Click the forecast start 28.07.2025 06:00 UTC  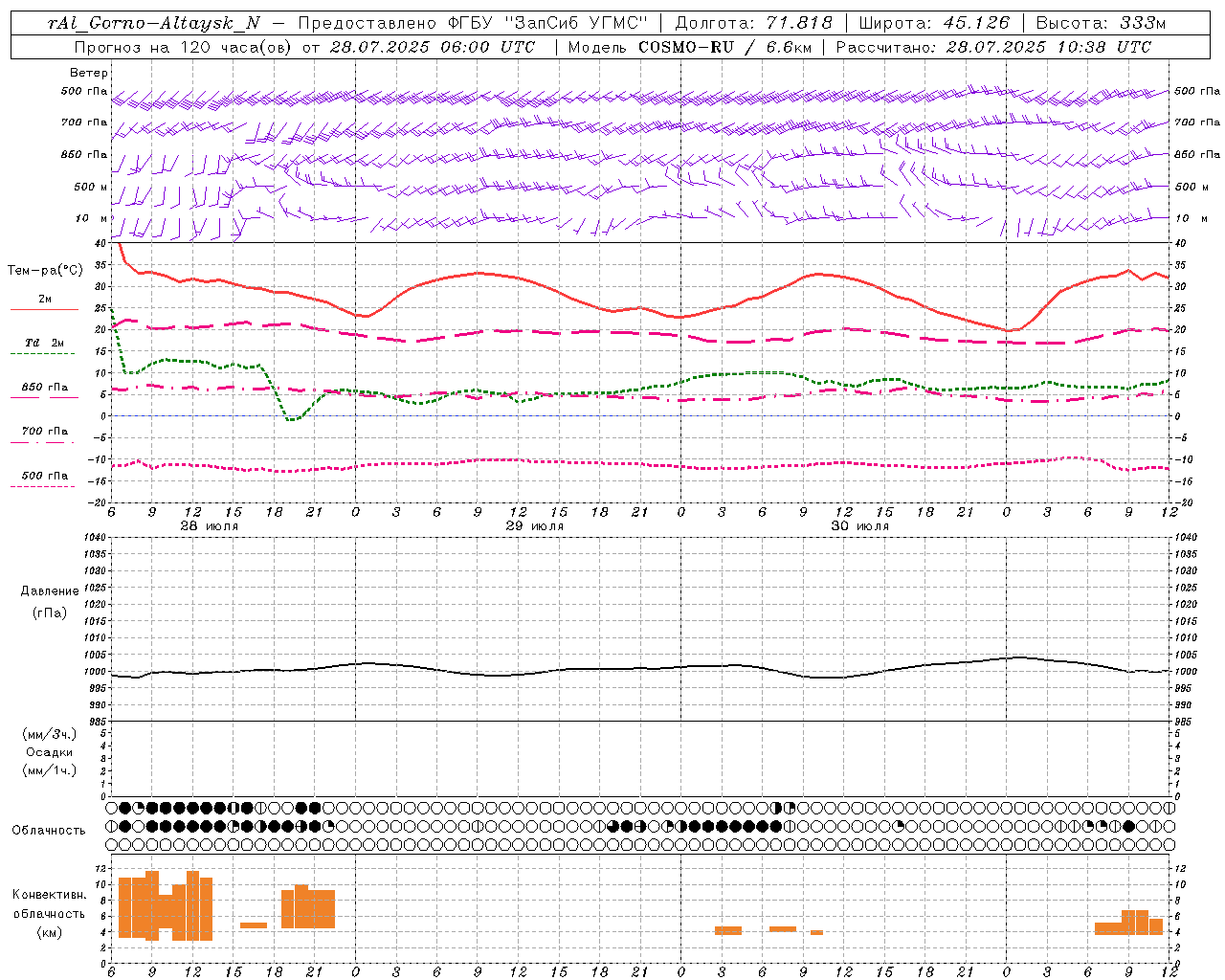(433, 47)
